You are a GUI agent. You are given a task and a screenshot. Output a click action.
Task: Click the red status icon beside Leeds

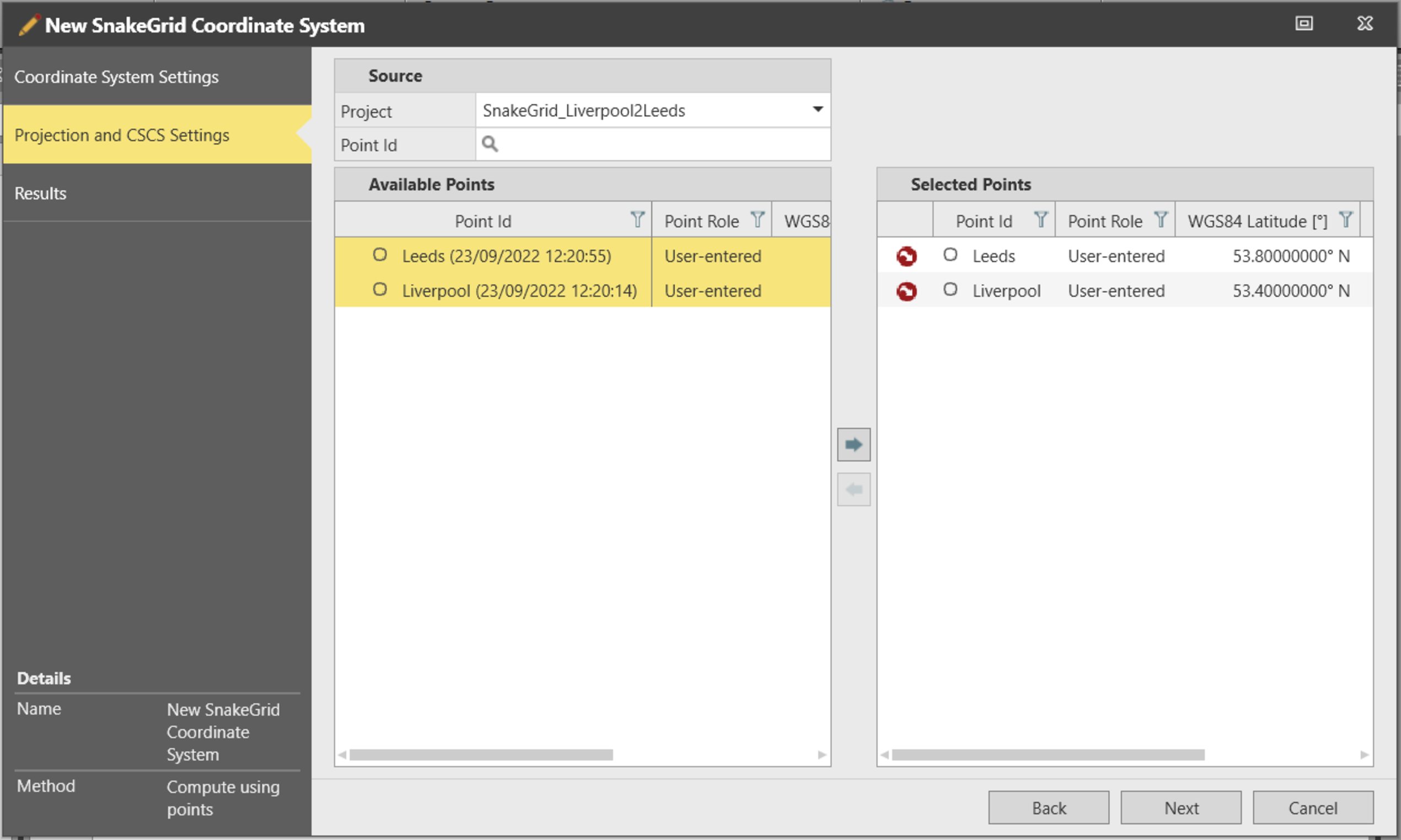pyautogui.click(x=906, y=256)
